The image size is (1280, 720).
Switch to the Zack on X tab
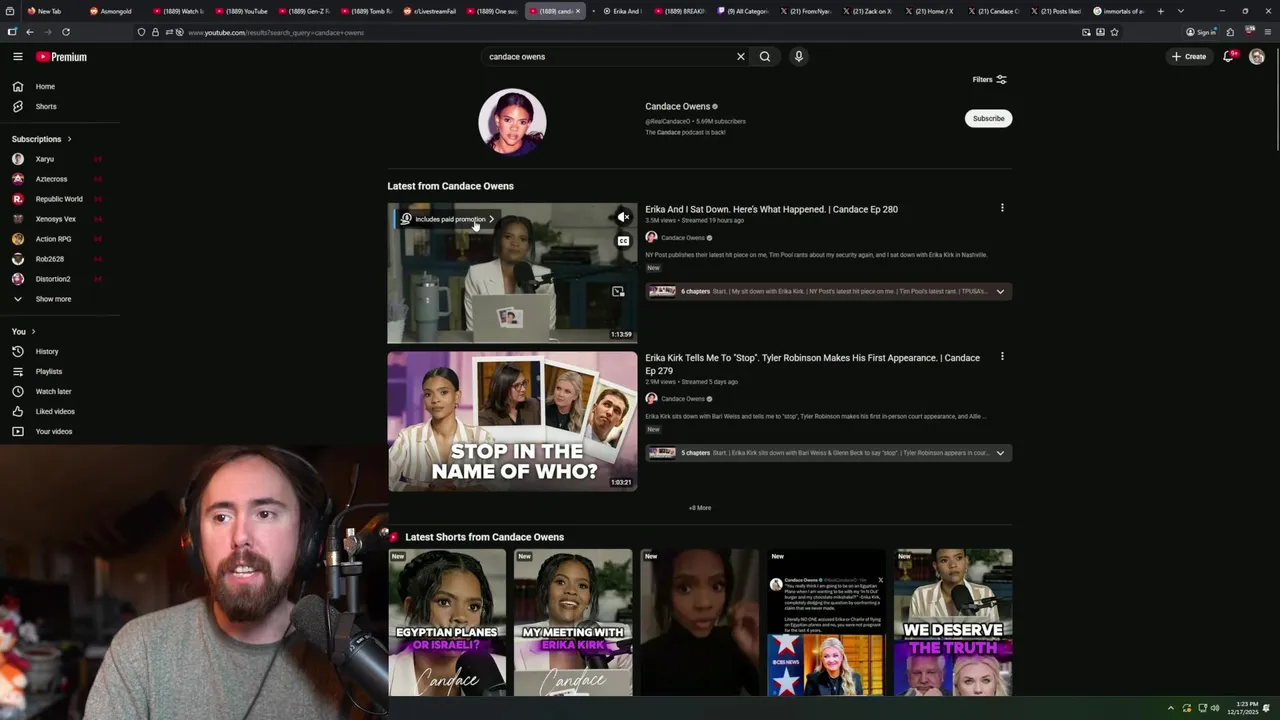coord(870,11)
